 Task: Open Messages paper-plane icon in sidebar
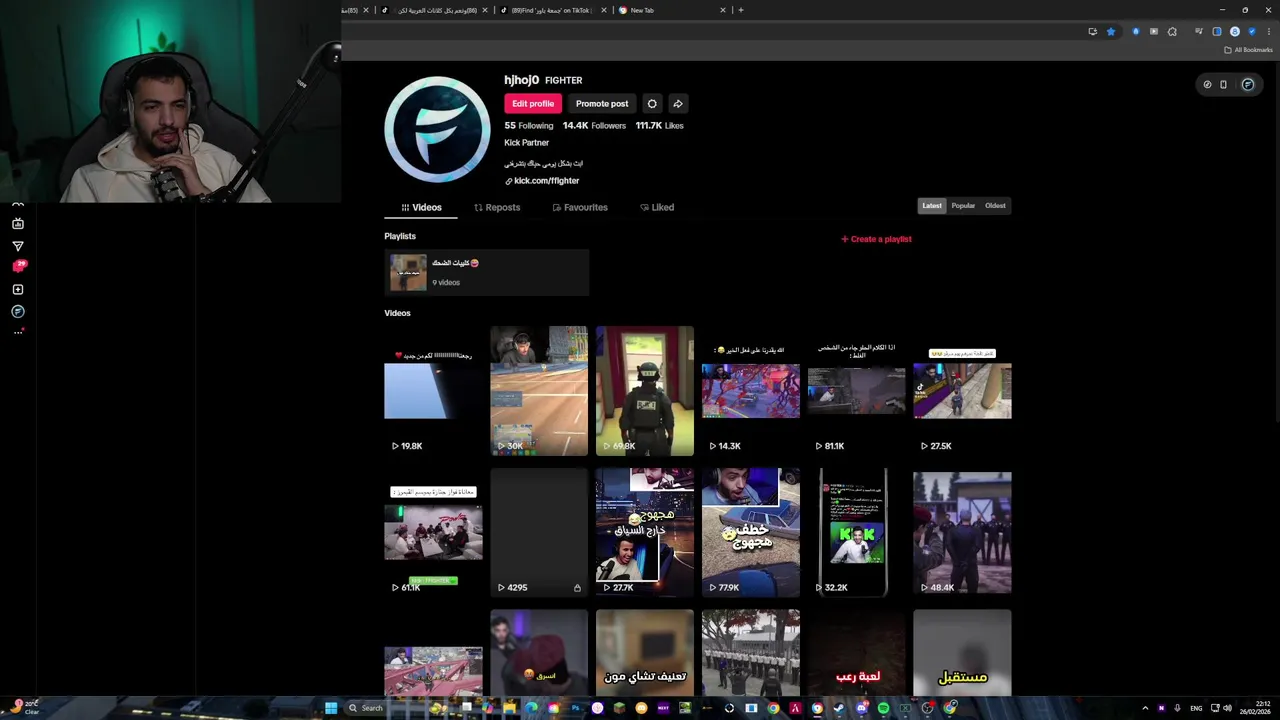click(18, 246)
